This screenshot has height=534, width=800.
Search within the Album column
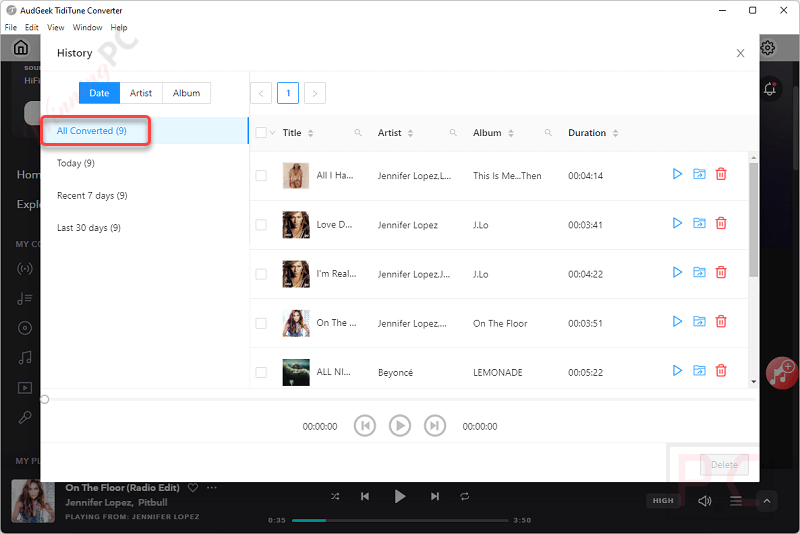tap(548, 133)
